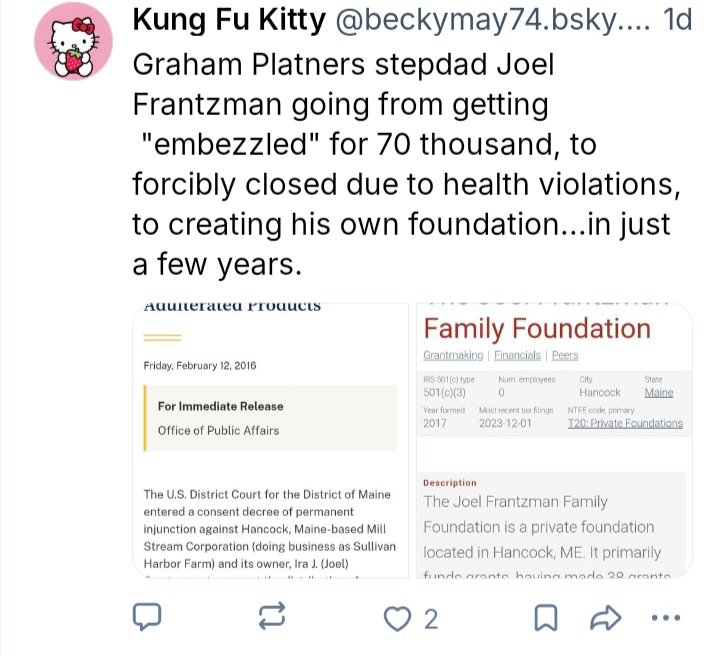The image size is (720, 656).
Task: Like the post with heart icon
Action: [400, 619]
